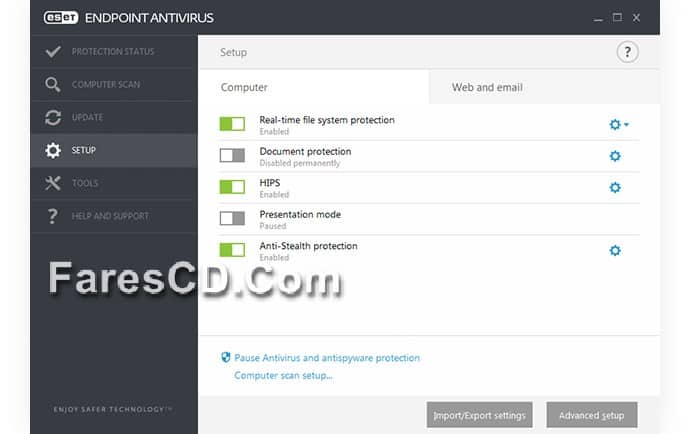Open help with the round question mark button
690x434 pixels.
coord(627,52)
